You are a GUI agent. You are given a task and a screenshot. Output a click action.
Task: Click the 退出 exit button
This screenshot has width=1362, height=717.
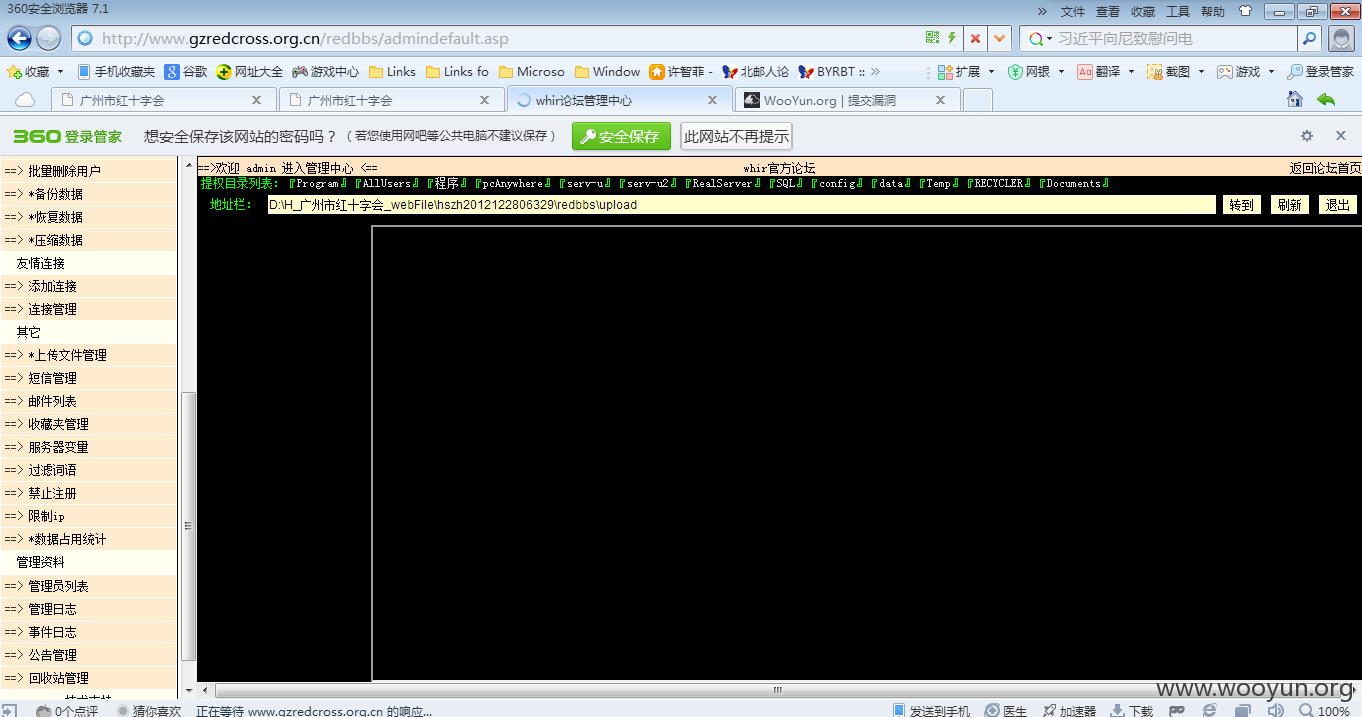pyautogui.click(x=1338, y=205)
